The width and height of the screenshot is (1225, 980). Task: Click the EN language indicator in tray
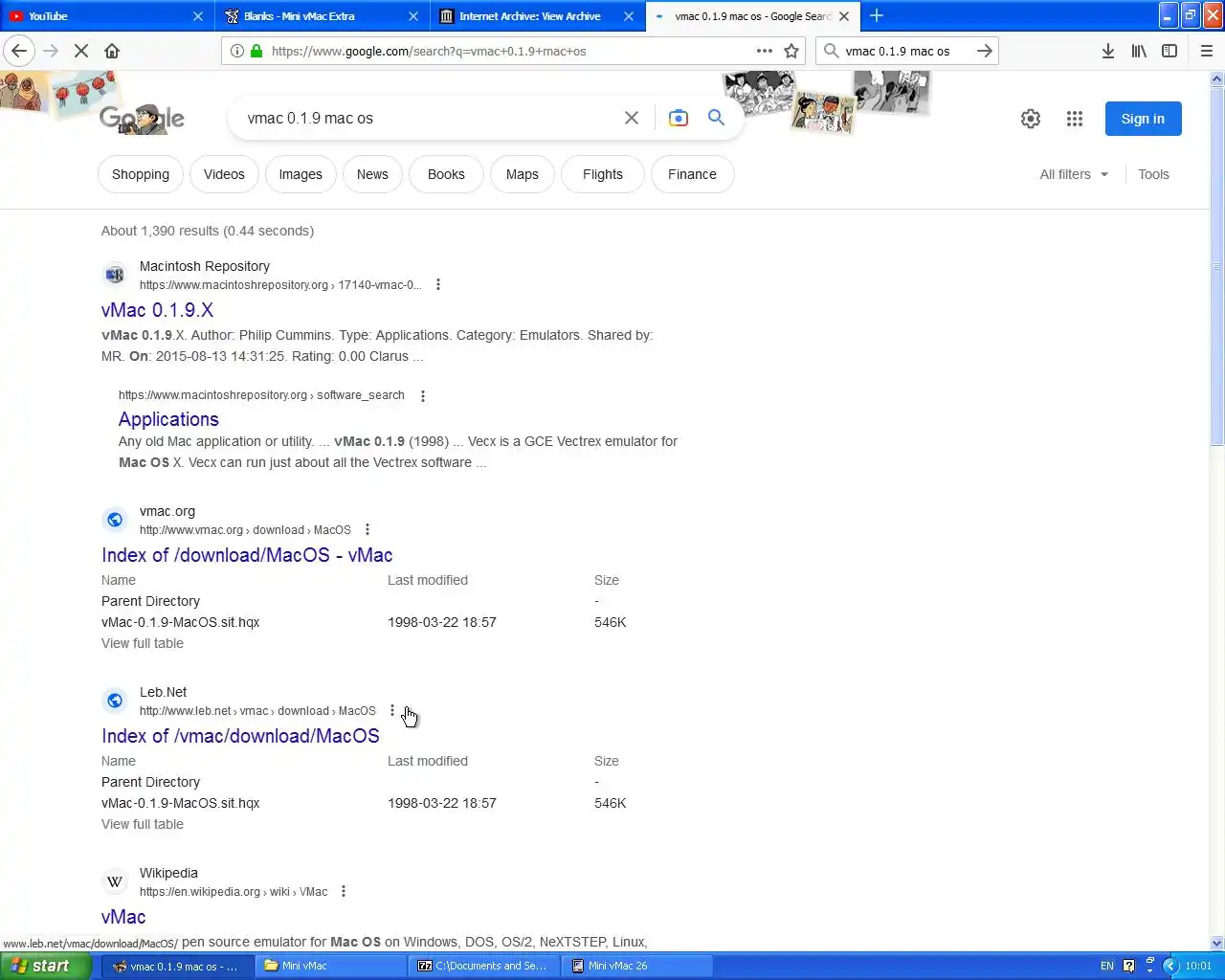1106,966
